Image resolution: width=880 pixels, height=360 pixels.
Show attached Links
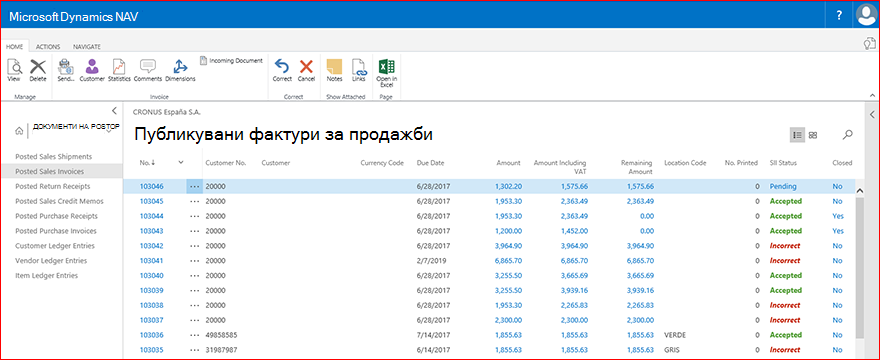(x=359, y=67)
